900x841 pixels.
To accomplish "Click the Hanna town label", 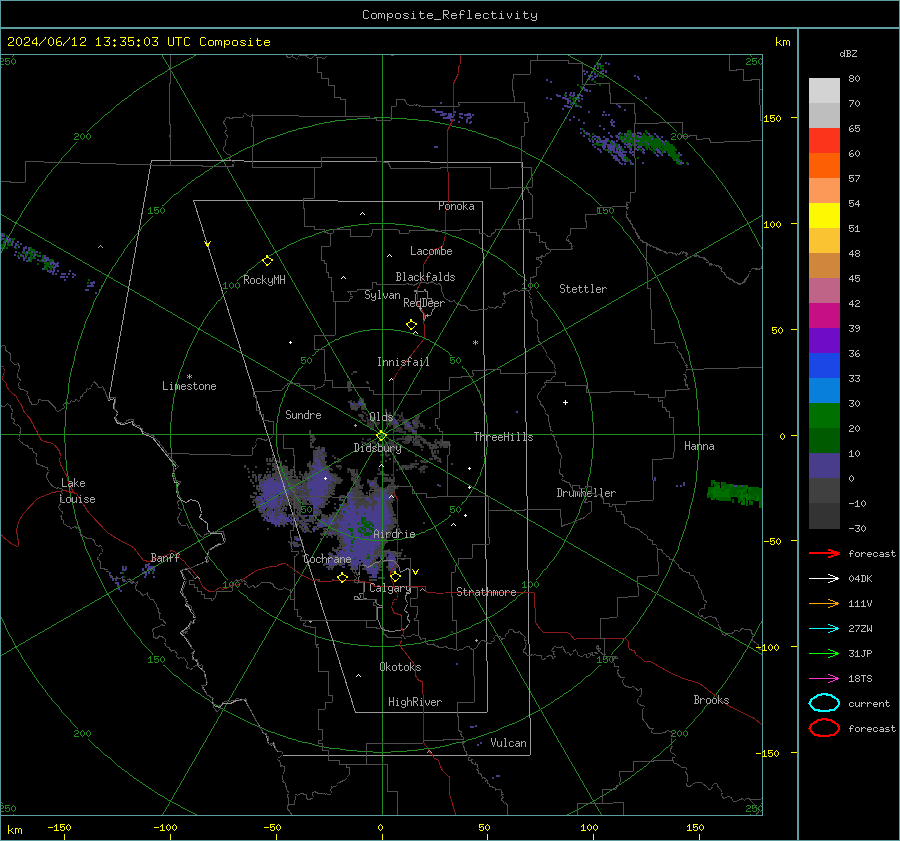I will (x=699, y=446).
